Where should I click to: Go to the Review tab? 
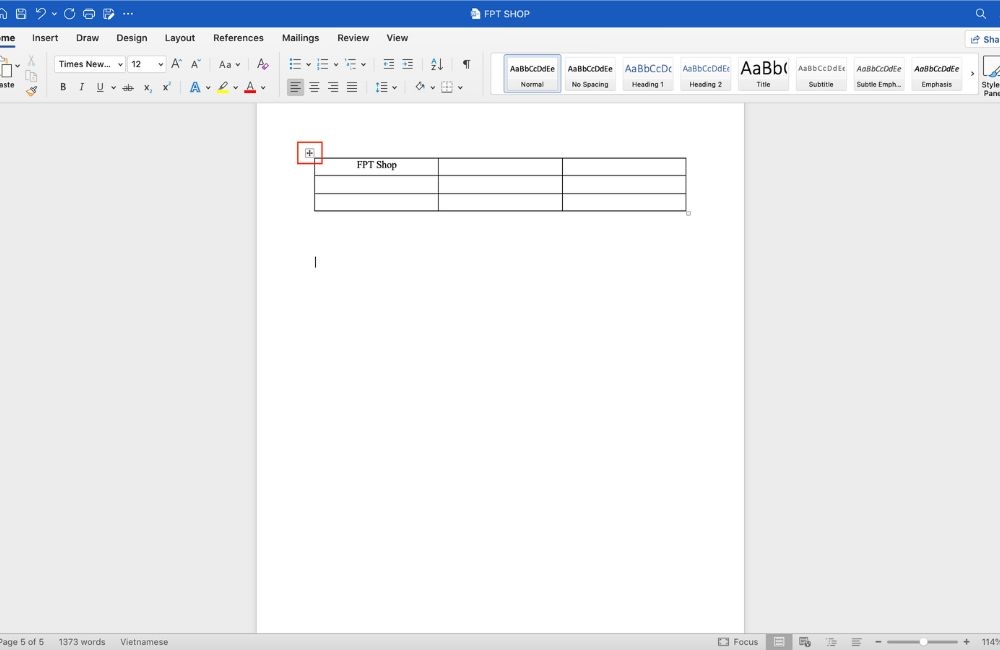coord(353,38)
